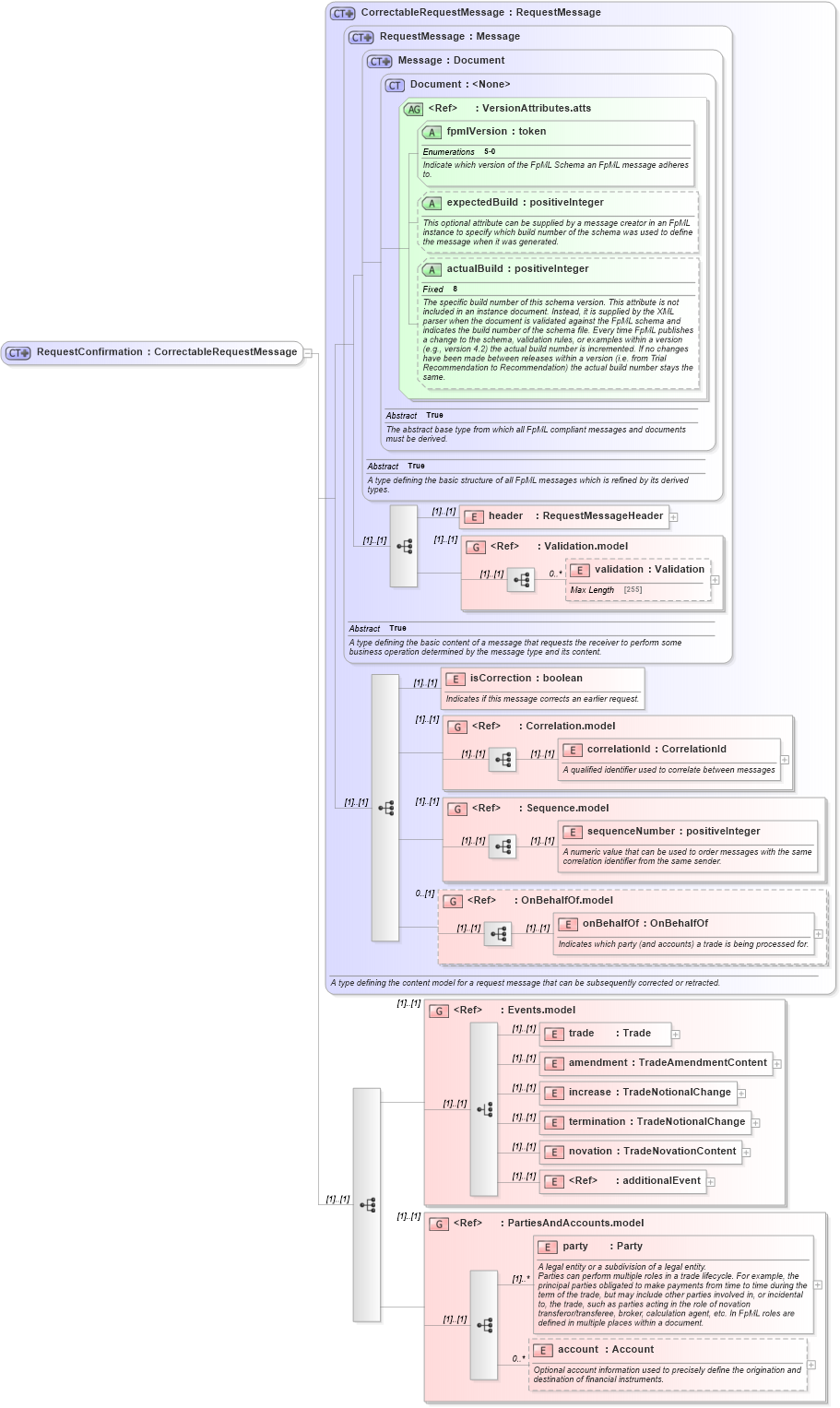This screenshot has width=840, height=1408.
Task: Expand the header RequestMessageHeader element
Action: click(674, 517)
